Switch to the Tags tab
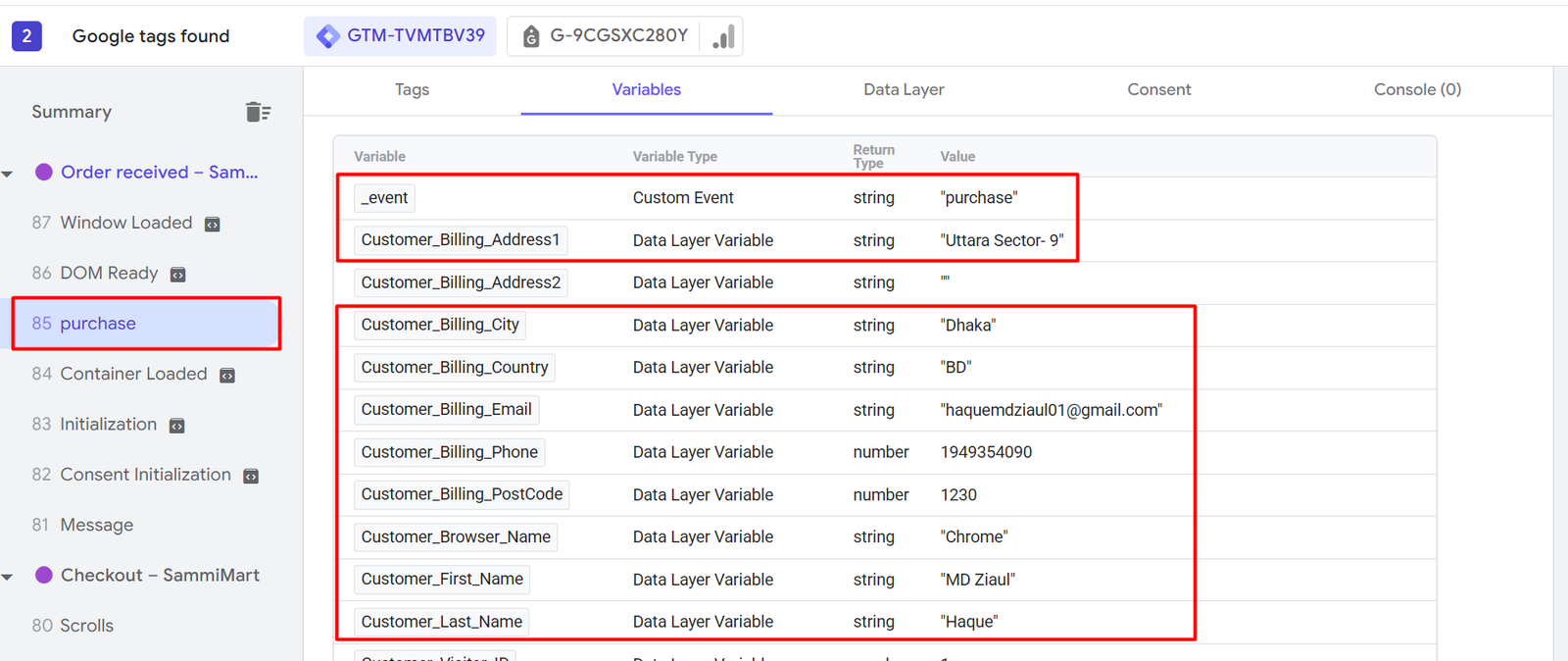The image size is (1568, 661). click(x=412, y=89)
